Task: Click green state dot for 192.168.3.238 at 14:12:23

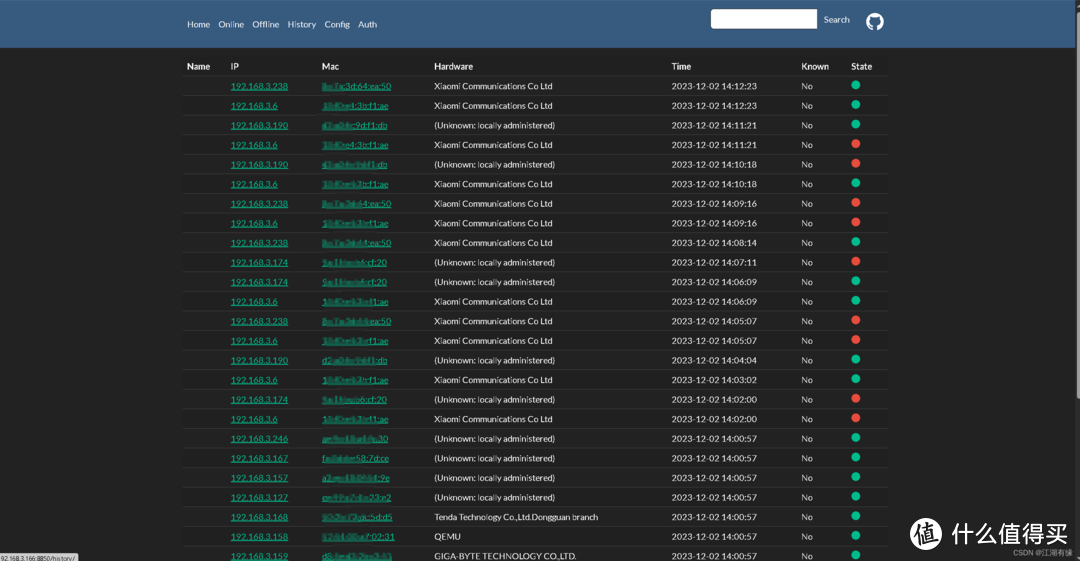Action: (855, 85)
